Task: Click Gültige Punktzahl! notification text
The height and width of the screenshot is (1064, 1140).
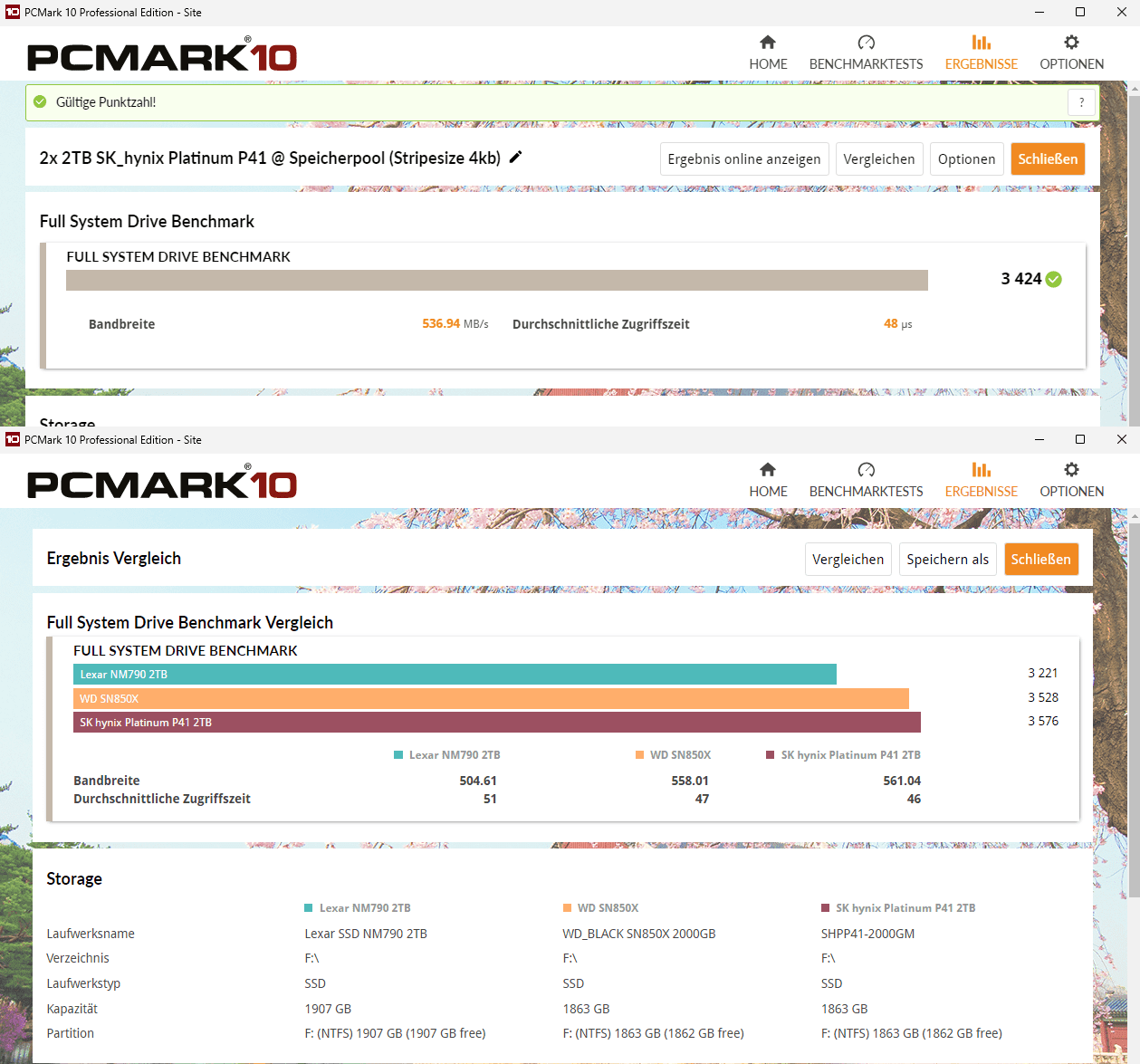Action: point(106,102)
